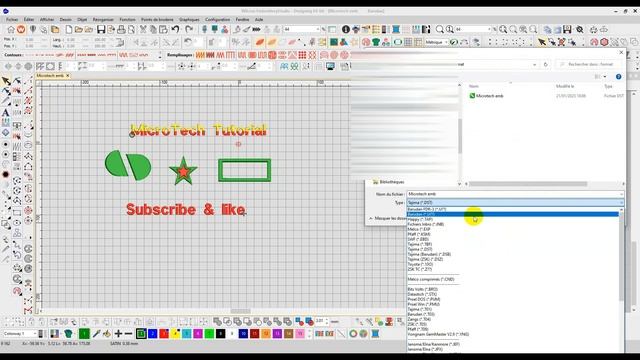This screenshot has height=360, width=640.
Task: Click the Rechercher dans search field
Action: 590,64
